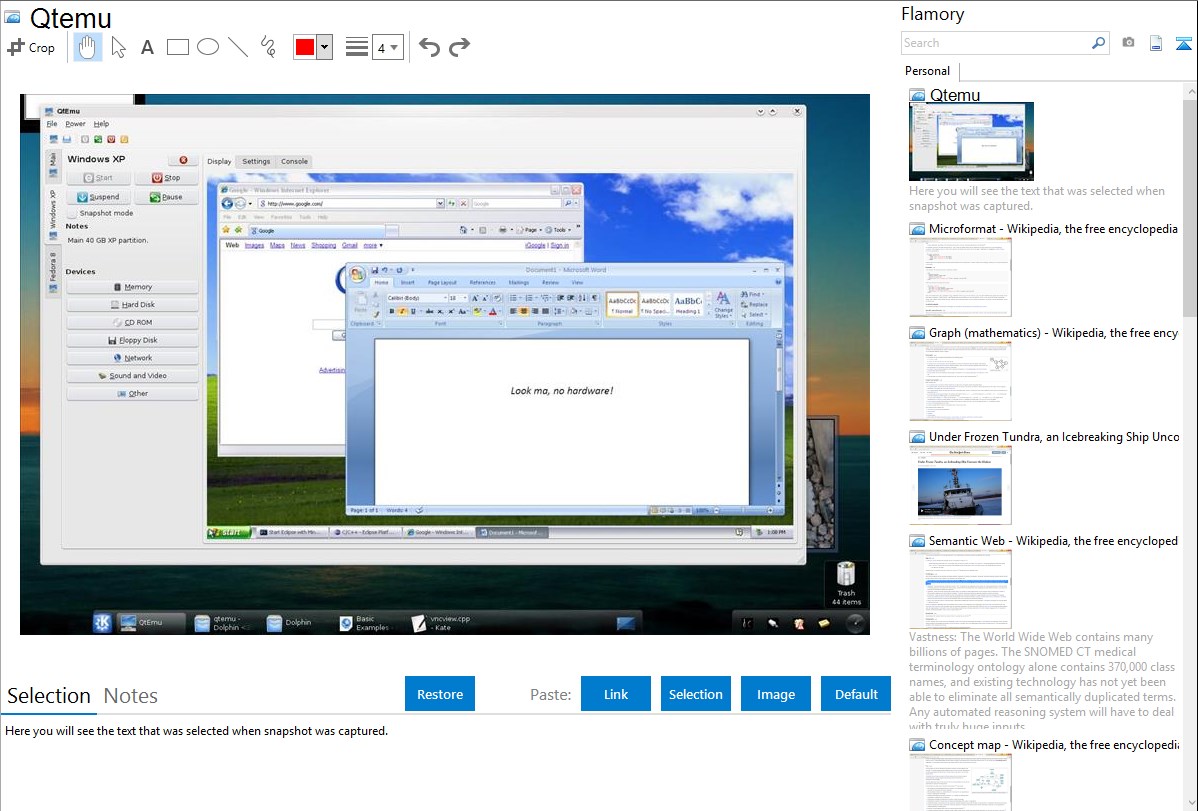Click the Stop button in QtEmu
The image size is (1198, 811).
coord(166,178)
